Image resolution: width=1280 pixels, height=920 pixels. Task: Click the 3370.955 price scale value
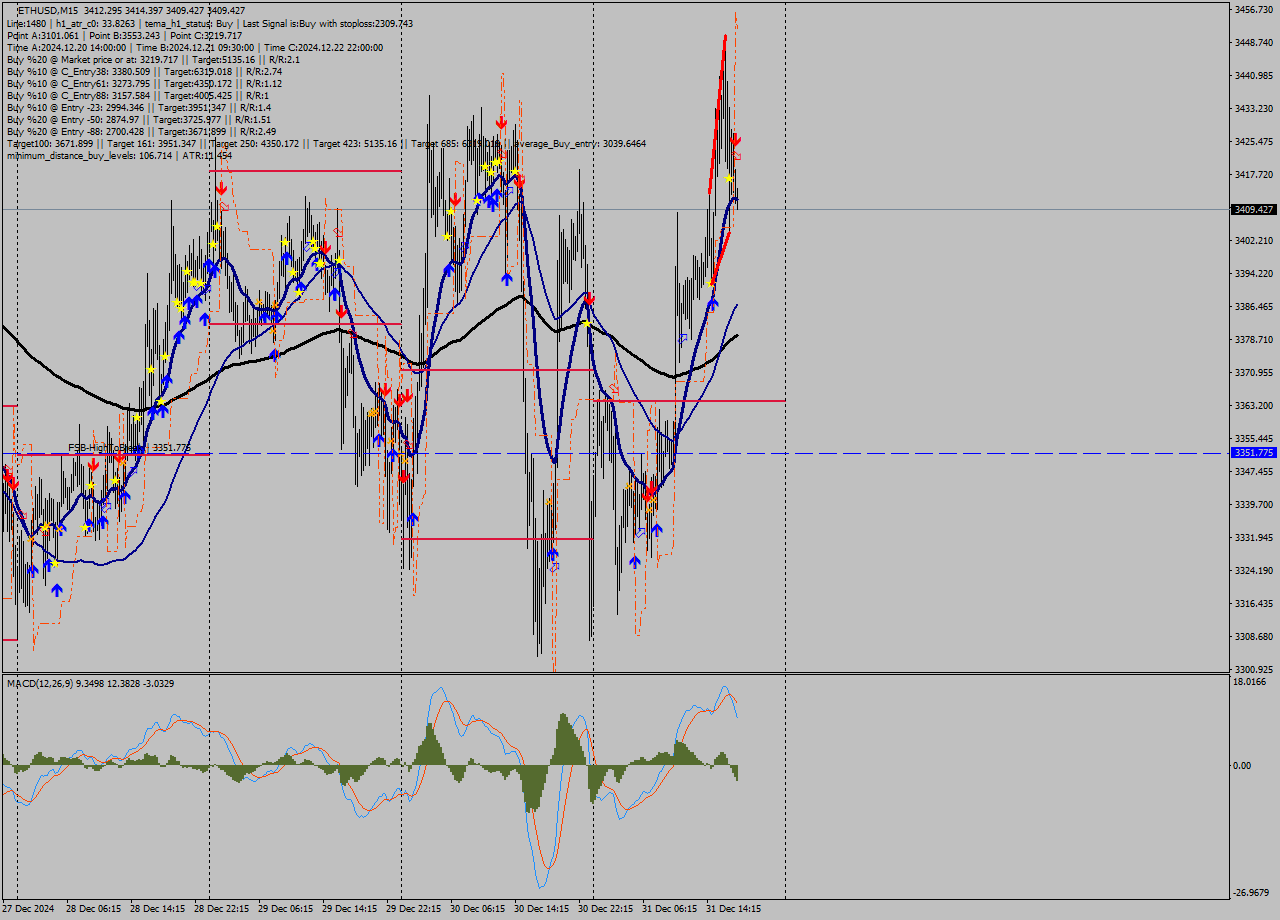click(1253, 372)
